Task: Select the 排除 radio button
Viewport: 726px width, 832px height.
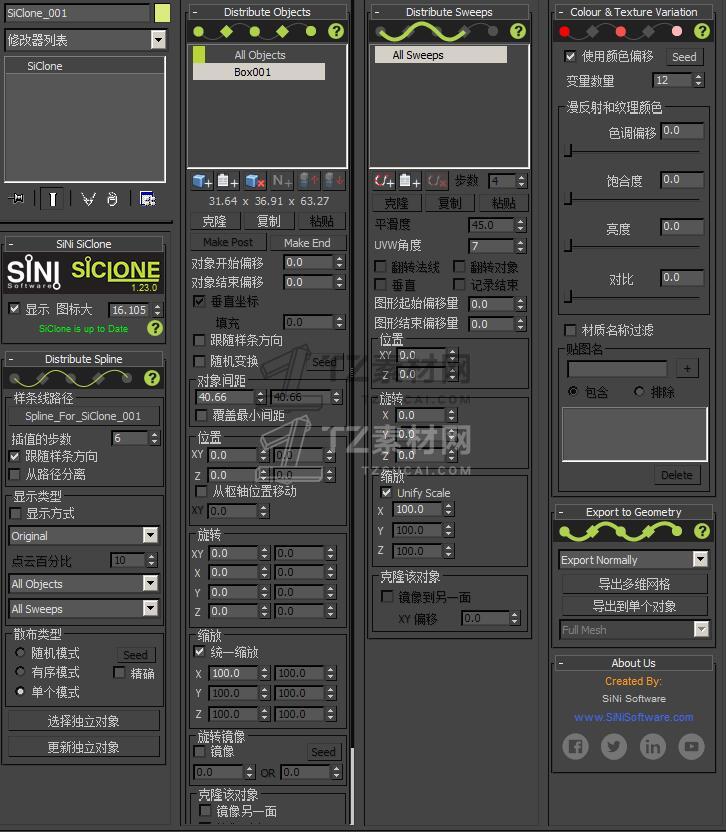Action: 639,392
